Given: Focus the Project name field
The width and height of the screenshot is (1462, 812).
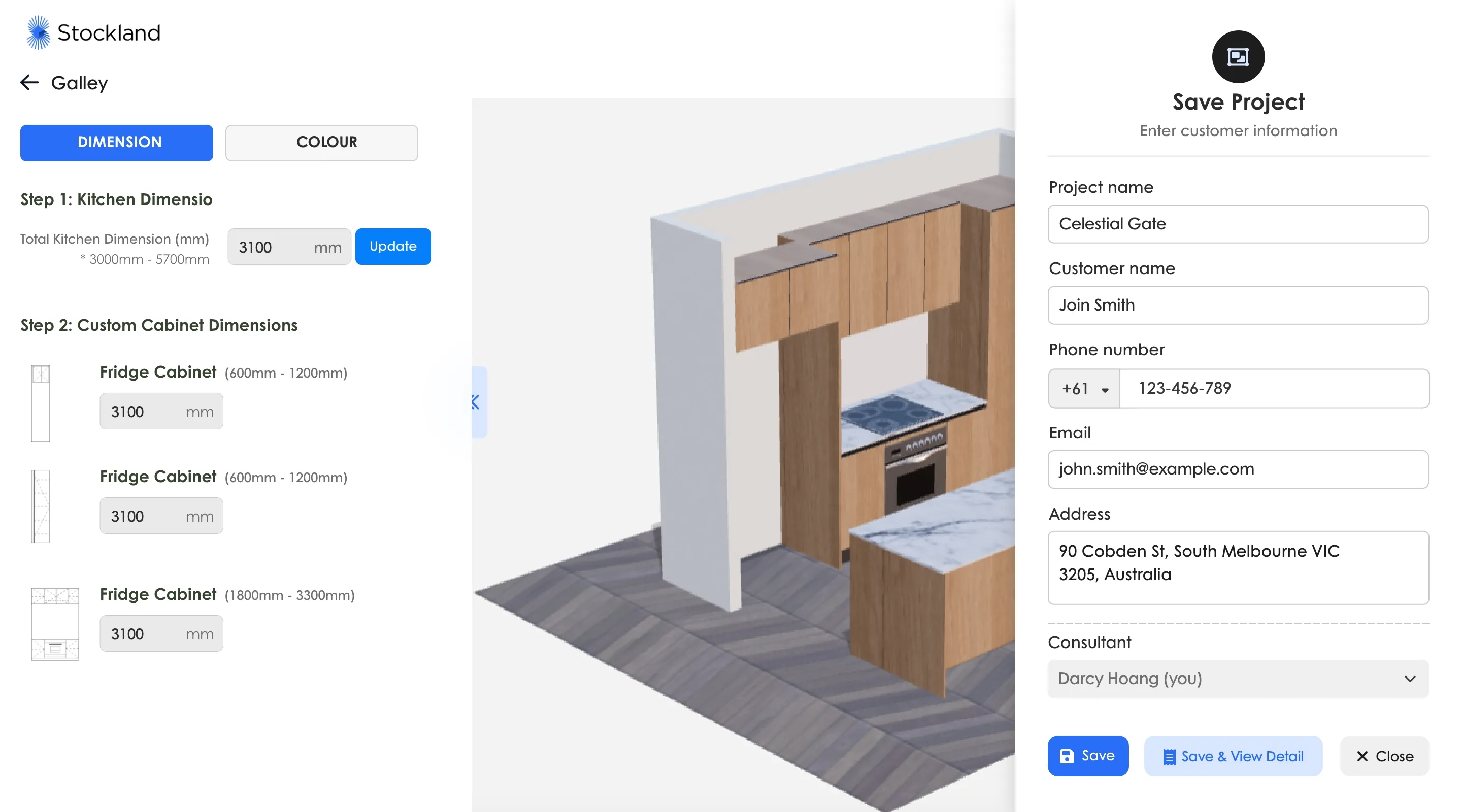Looking at the screenshot, I should pyautogui.click(x=1238, y=224).
